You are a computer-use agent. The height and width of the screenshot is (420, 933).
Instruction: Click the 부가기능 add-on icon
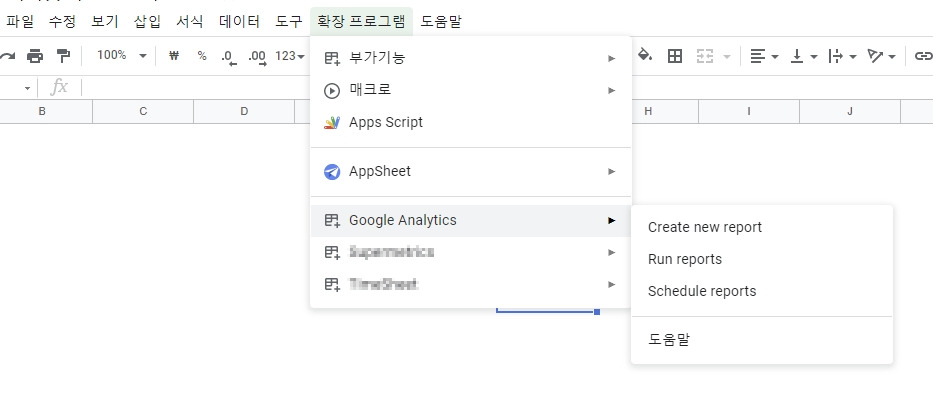click(x=331, y=58)
